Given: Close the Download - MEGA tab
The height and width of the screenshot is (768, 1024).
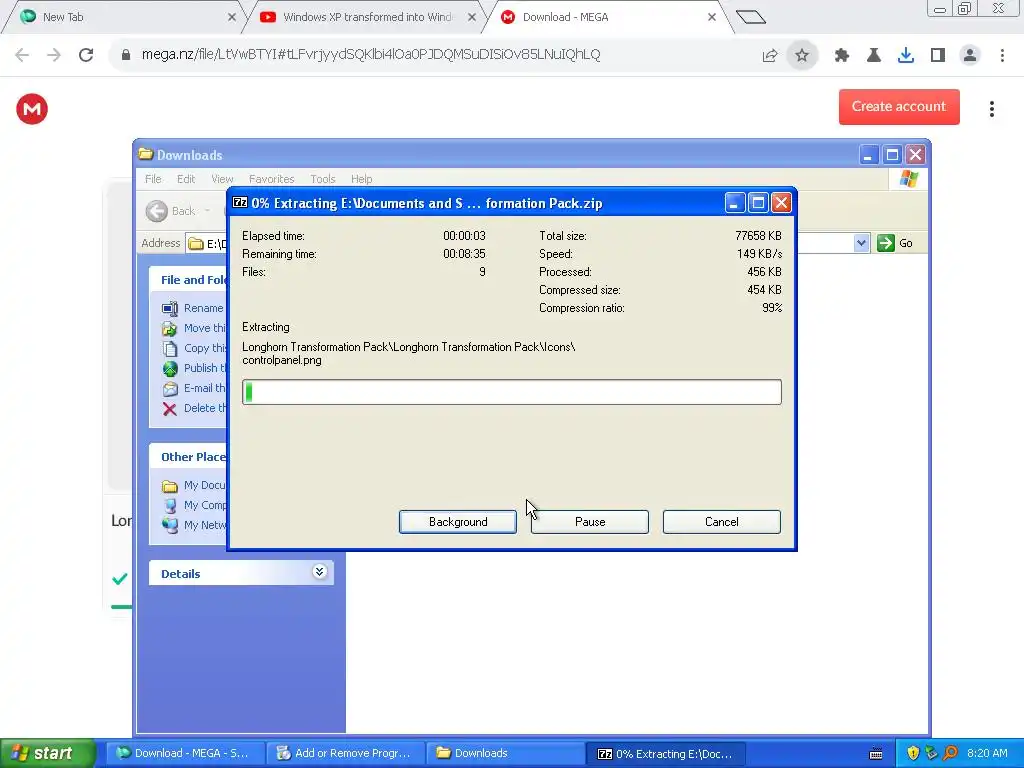Looking at the screenshot, I should 712,17.
